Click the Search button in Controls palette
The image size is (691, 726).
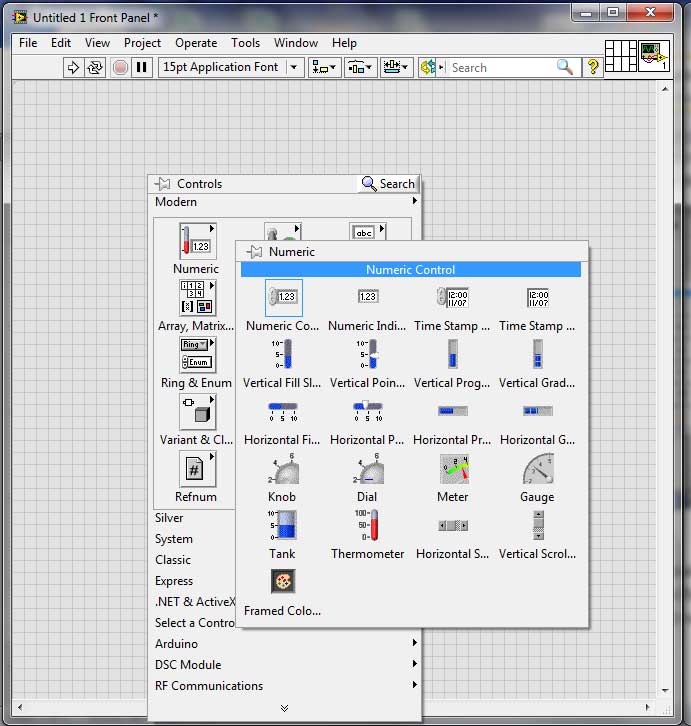(x=388, y=184)
